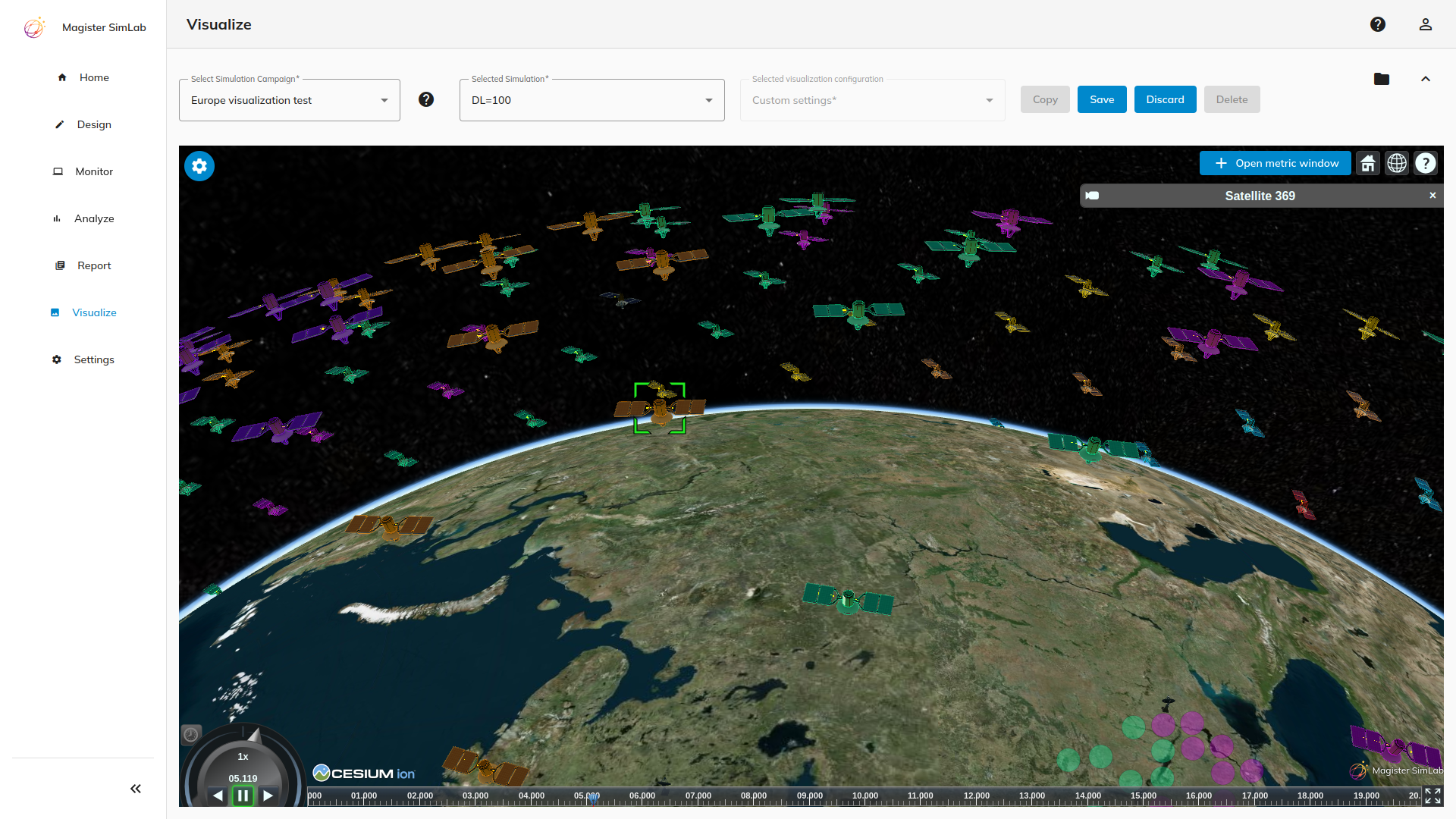This screenshot has height=819, width=1456.
Task: Open the Visualize section in sidebar
Action: coord(83,312)
